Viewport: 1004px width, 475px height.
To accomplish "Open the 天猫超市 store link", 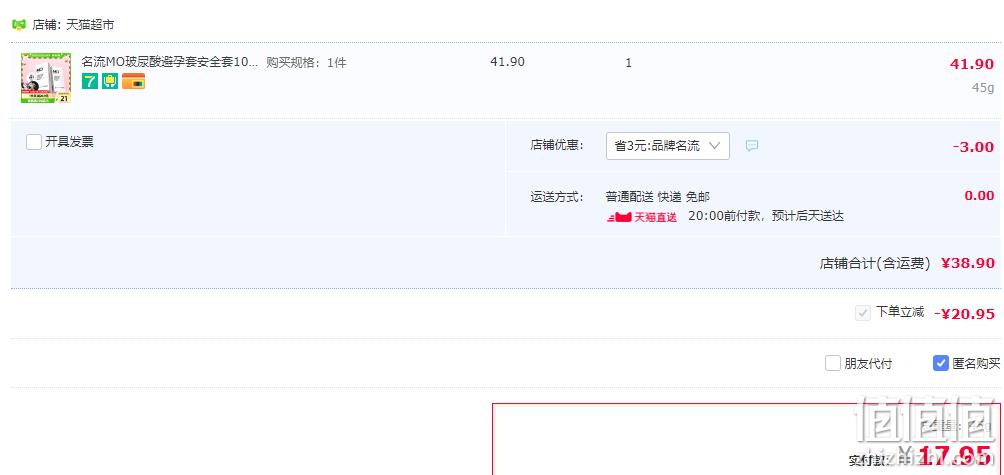I will pos(90,26).
